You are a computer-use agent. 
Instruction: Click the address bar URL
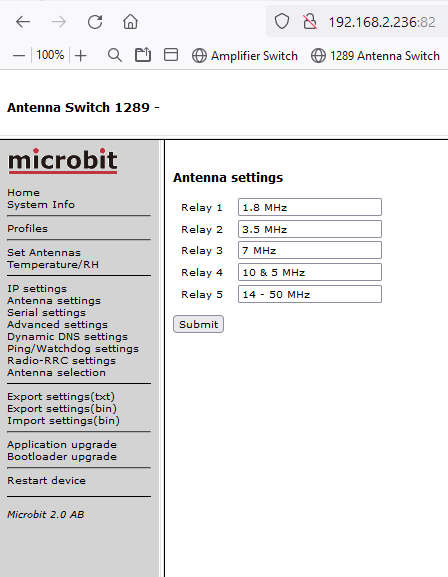tap(382, 22)
